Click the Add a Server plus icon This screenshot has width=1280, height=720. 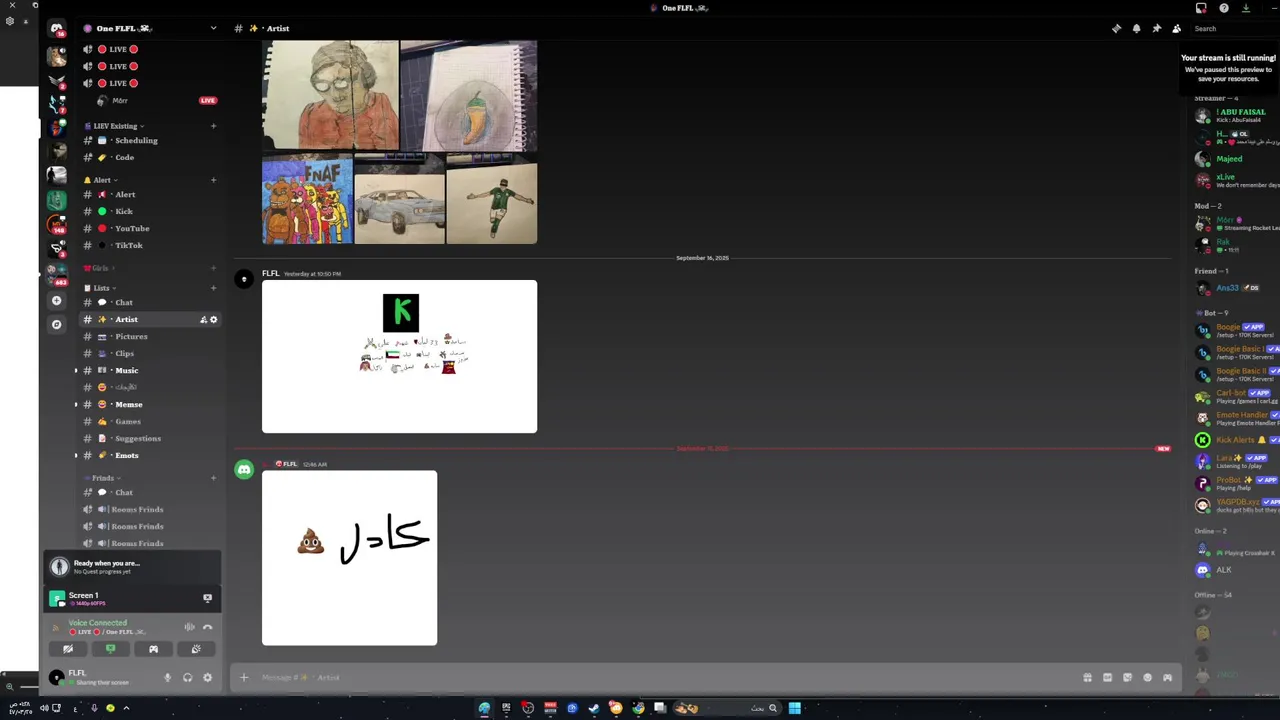click(x=57, y=300)
